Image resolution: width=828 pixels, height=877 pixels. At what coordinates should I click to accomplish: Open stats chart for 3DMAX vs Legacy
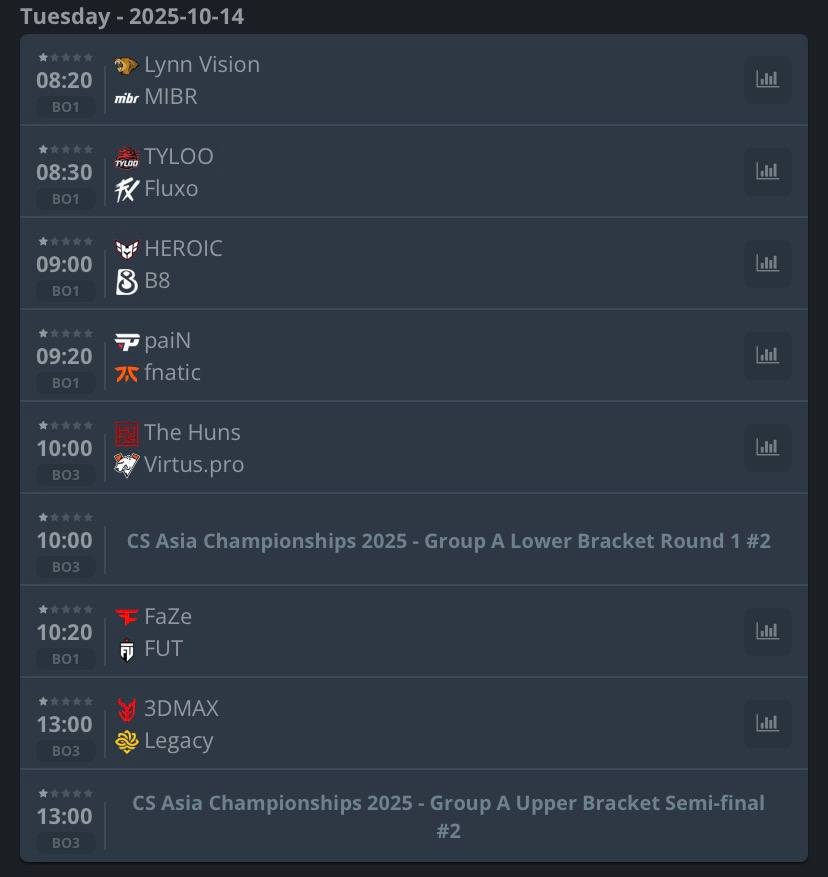point(767,724)
